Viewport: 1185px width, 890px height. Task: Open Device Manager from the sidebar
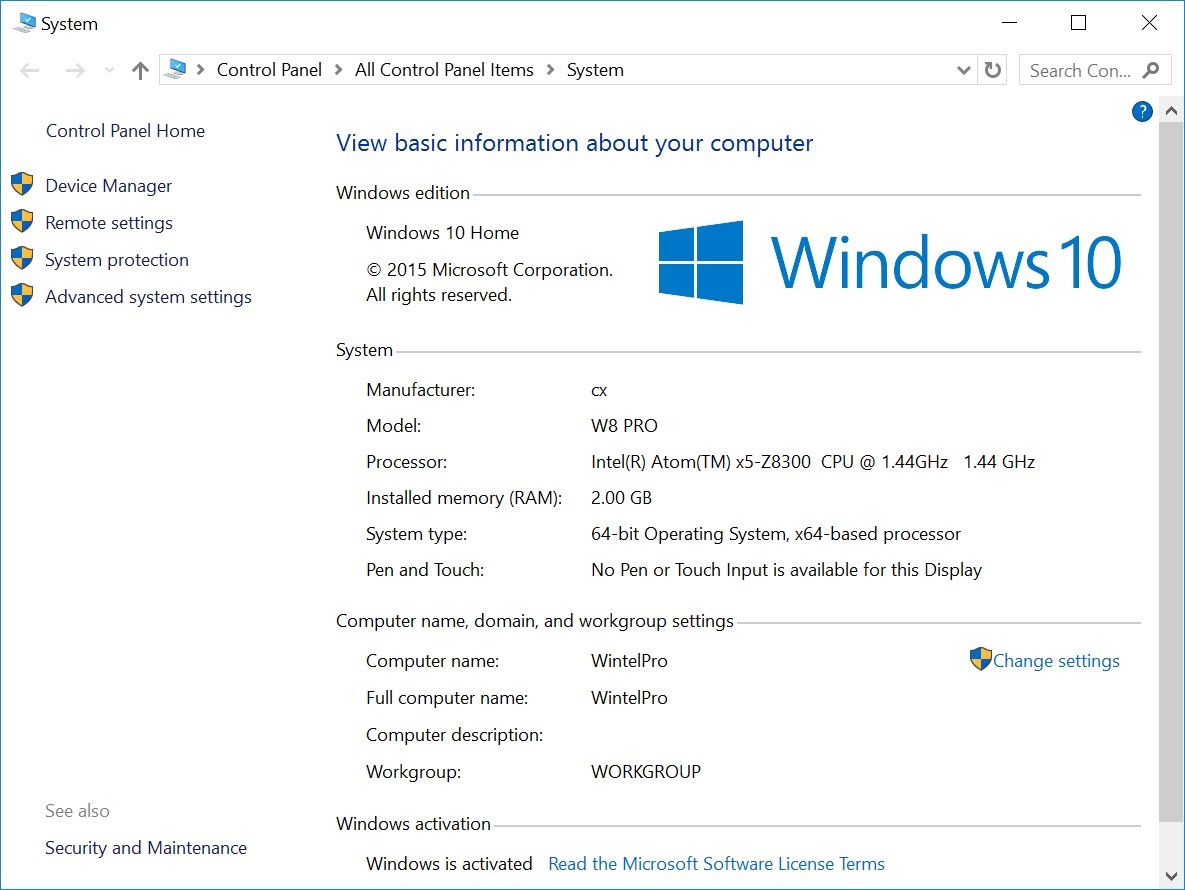click(x=107, y=185)
